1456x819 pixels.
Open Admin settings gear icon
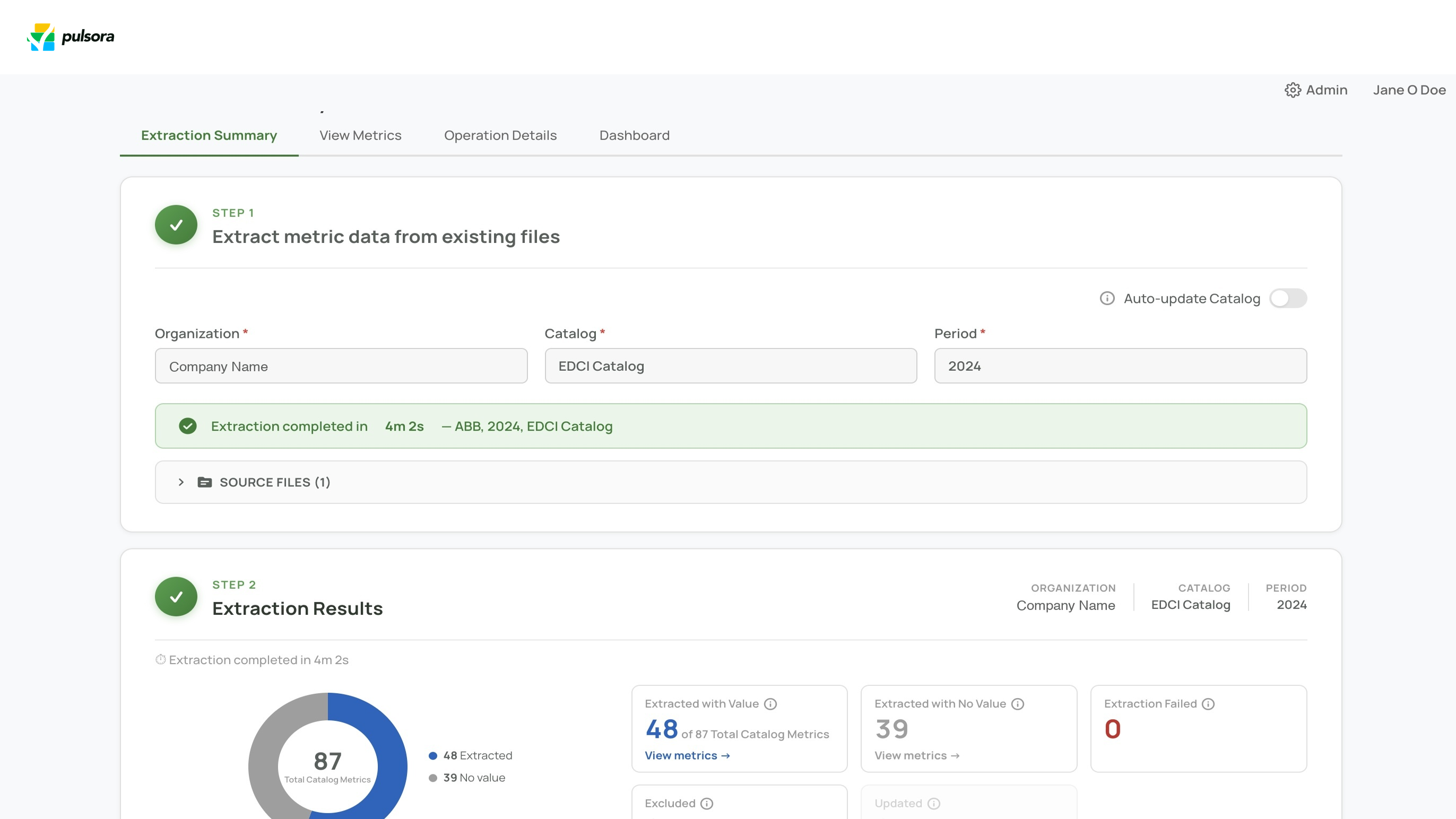coord(1293,90)
